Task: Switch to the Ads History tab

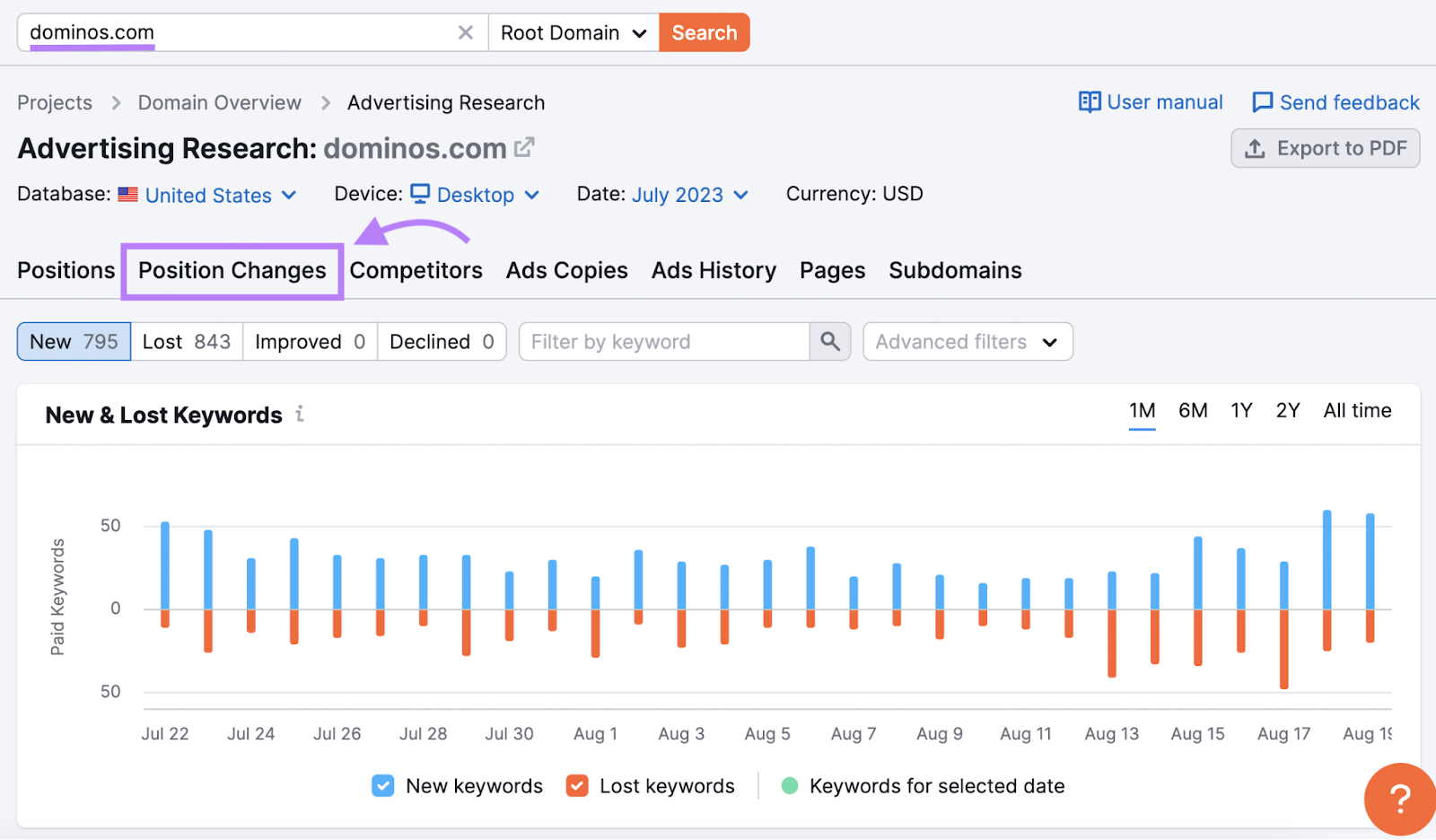Action: (x=713, y=270)
